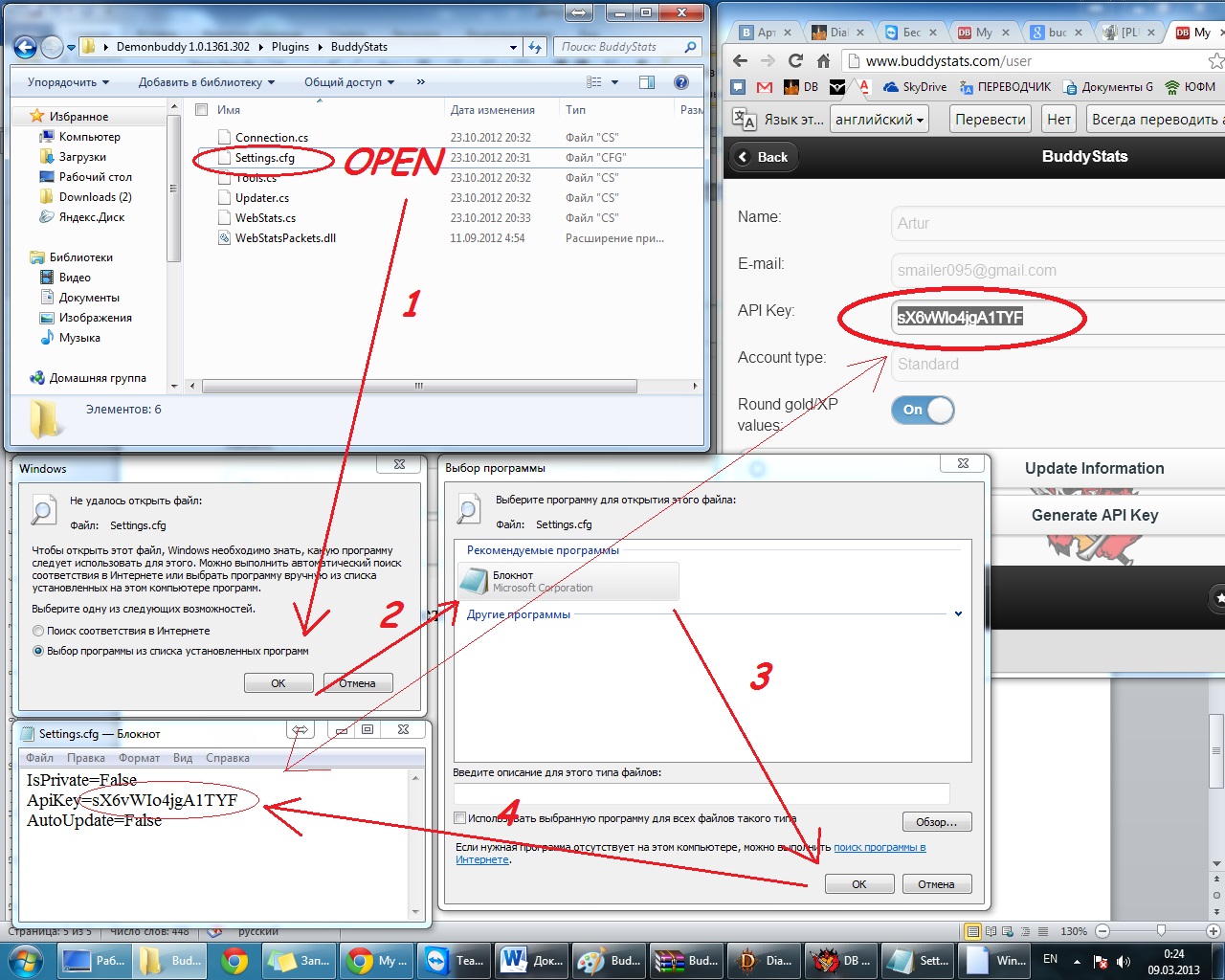The image size is (1225, 980).
Task: Open Notepad's Справка menu
Action: pyautogui.click(x=228, y=758)
